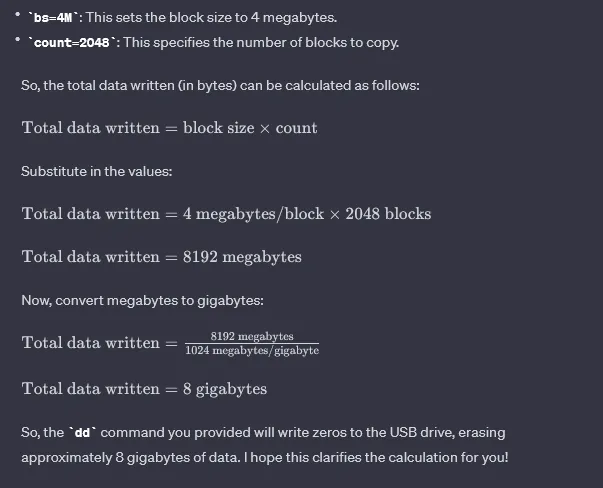Click the 'Substitute in the values:' line
The height and width of the screenshot is (488, 603).
97,171
